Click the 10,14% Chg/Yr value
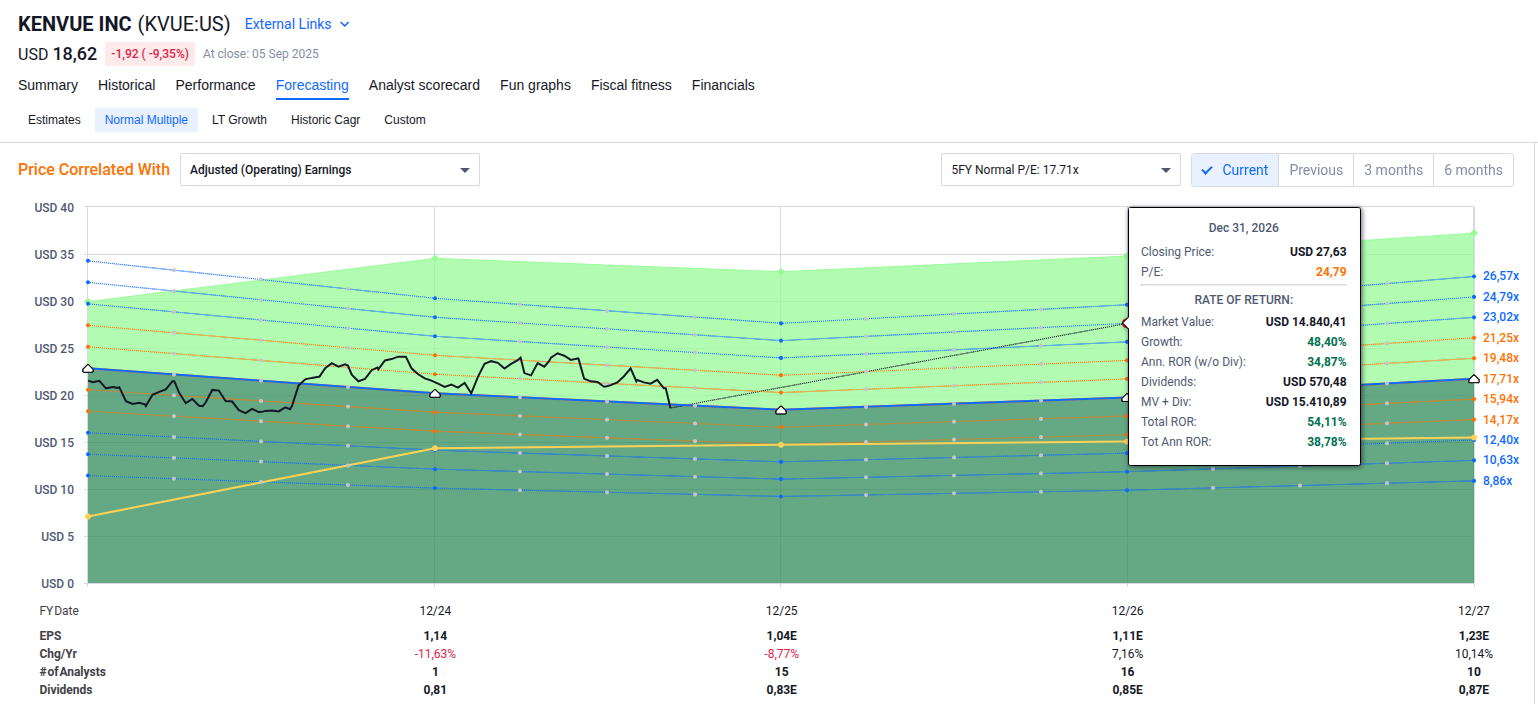Viewport: 1538px width, 704px height. coord(1474,654)
